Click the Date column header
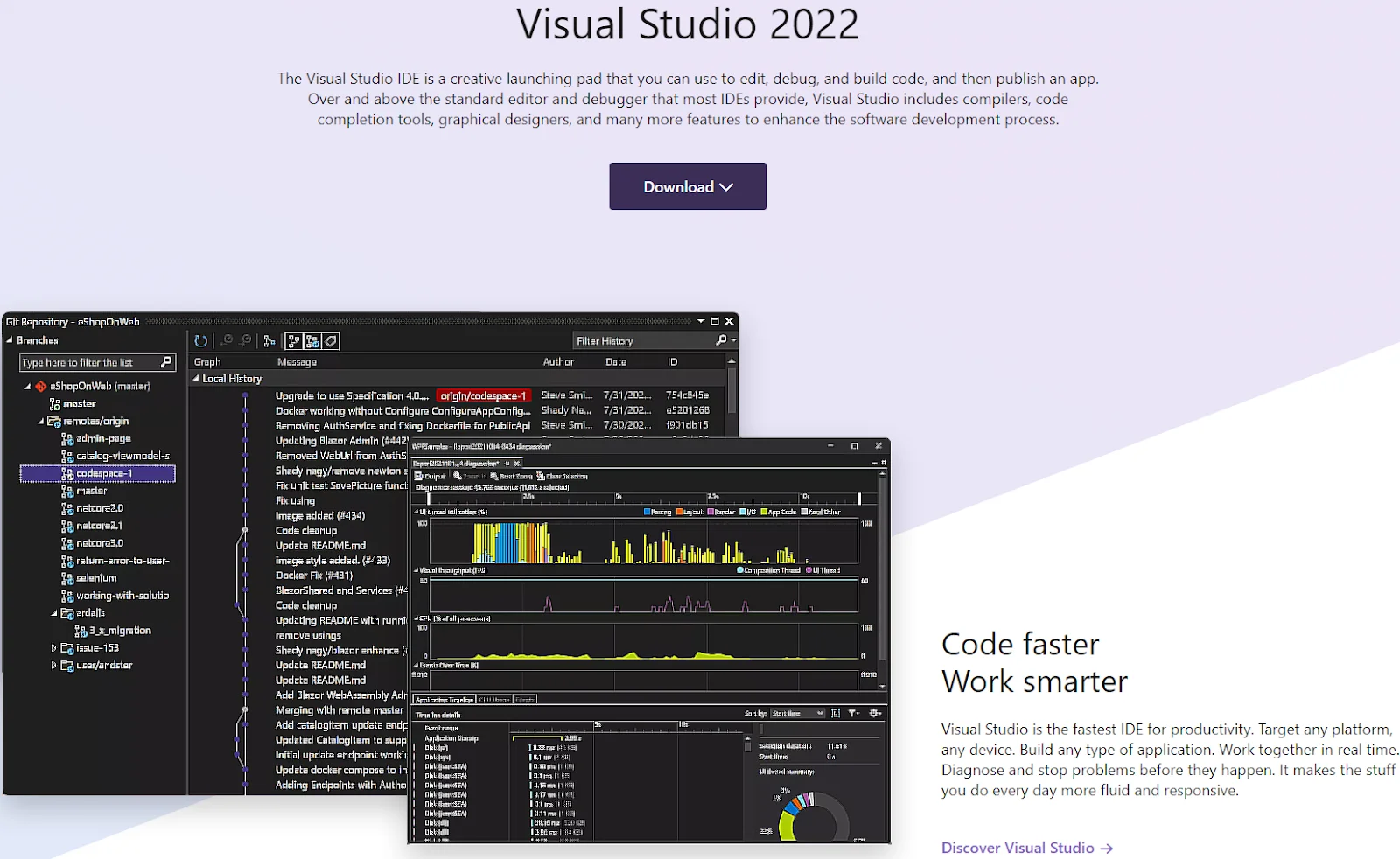Viewport: 1400px width, 859px height. pyautogui.click(x=616, y=362)
